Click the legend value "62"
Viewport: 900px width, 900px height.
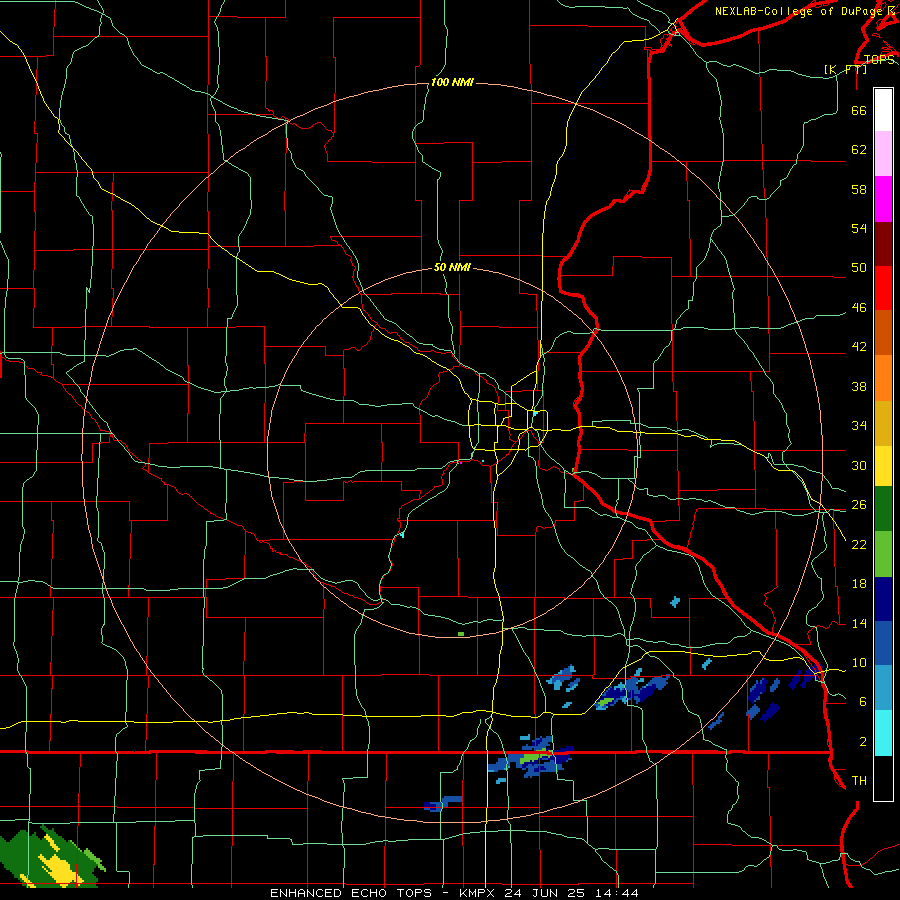859,150
